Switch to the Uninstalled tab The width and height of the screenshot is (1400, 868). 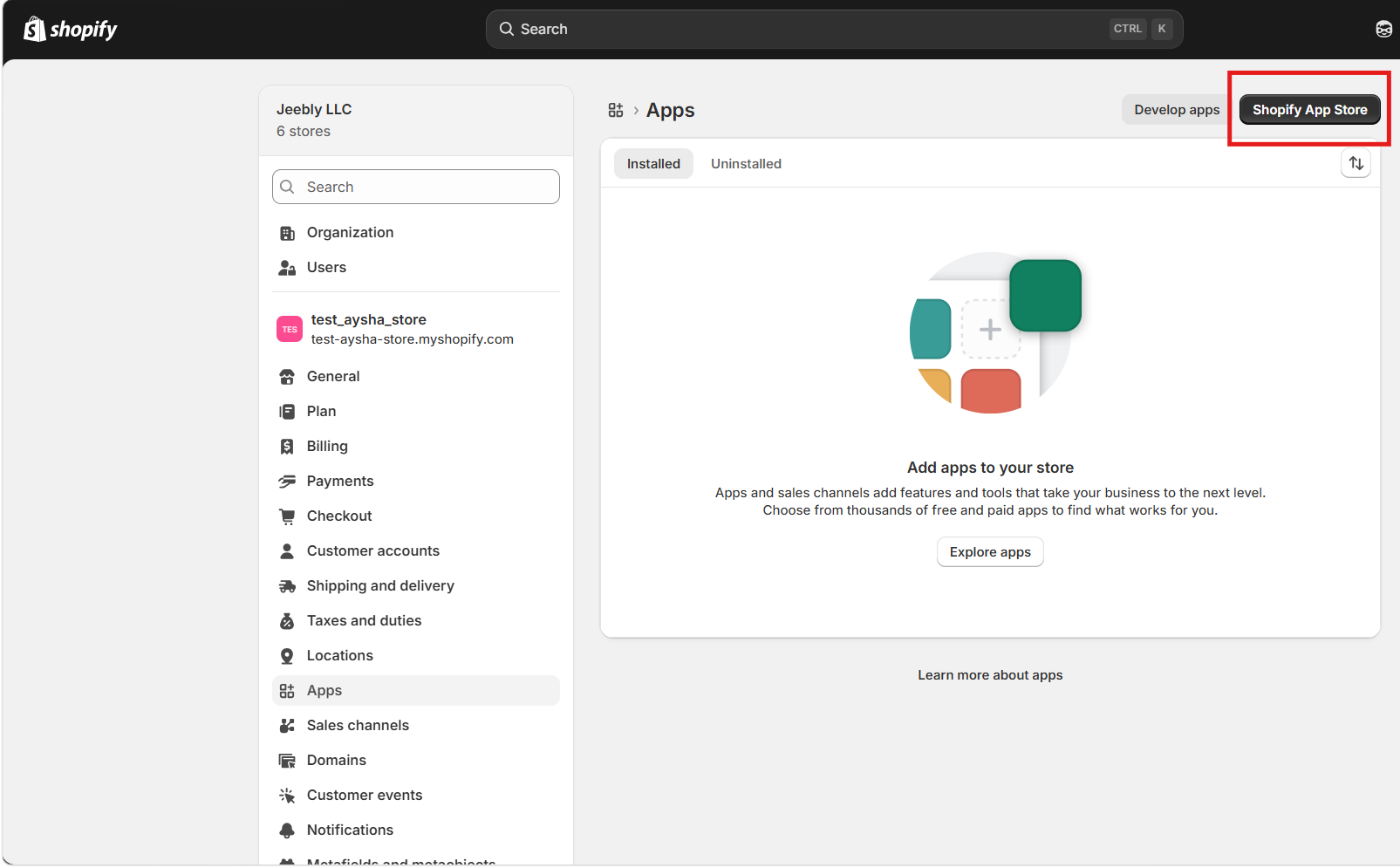coord(746,164)
